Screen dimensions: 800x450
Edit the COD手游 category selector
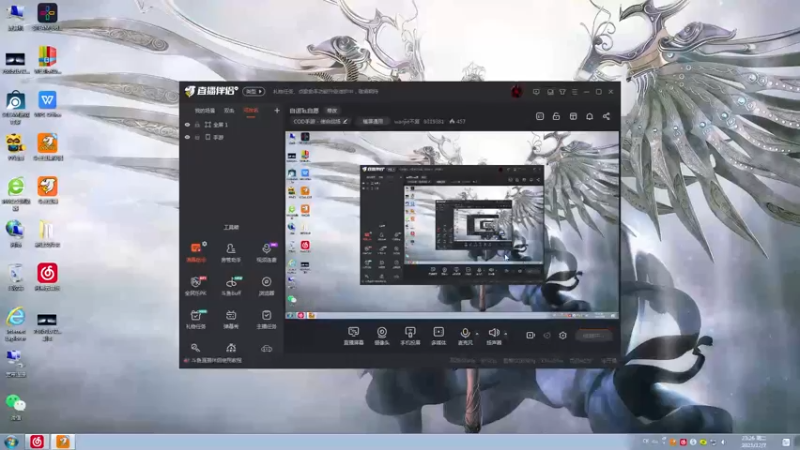click(x=320, y=121)
